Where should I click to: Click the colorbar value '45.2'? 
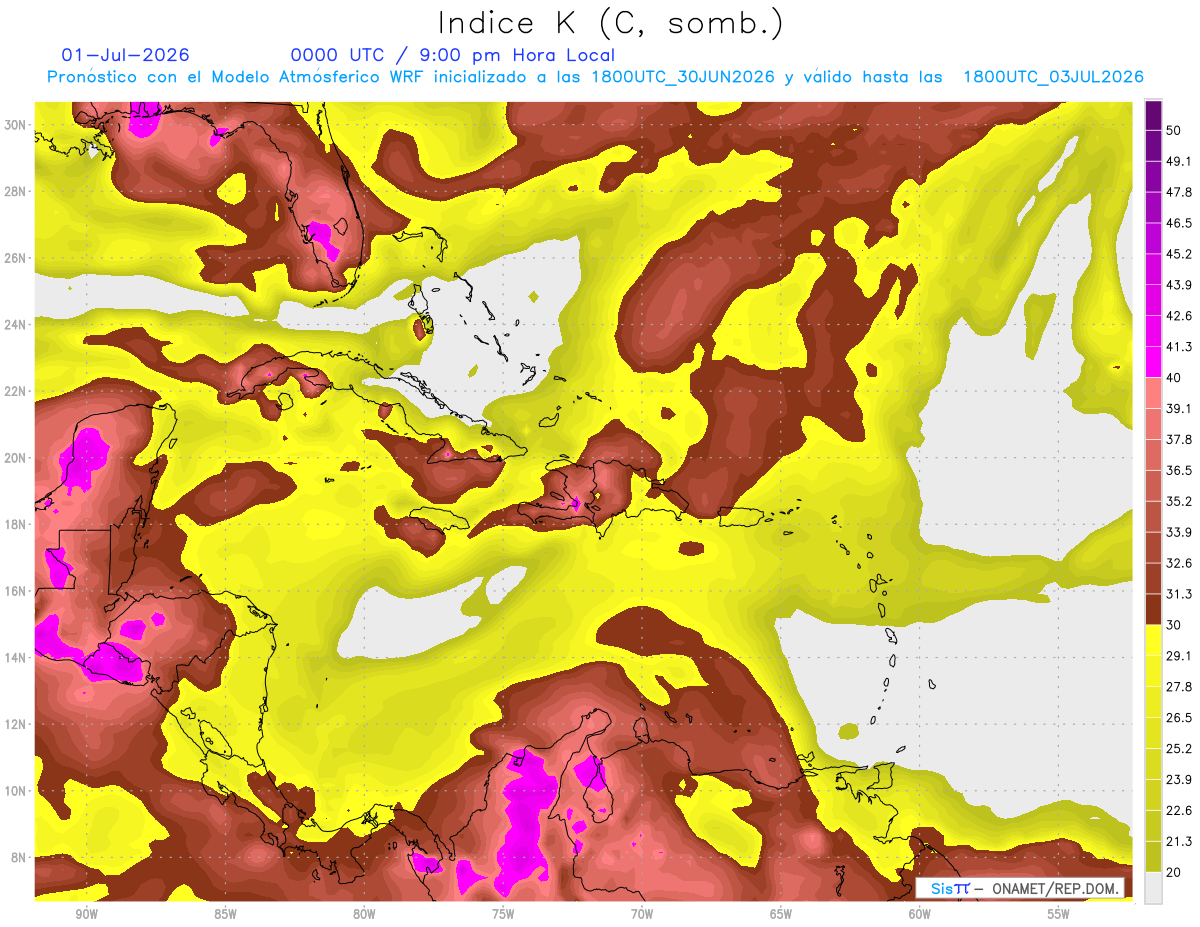tap(1179, 254)
